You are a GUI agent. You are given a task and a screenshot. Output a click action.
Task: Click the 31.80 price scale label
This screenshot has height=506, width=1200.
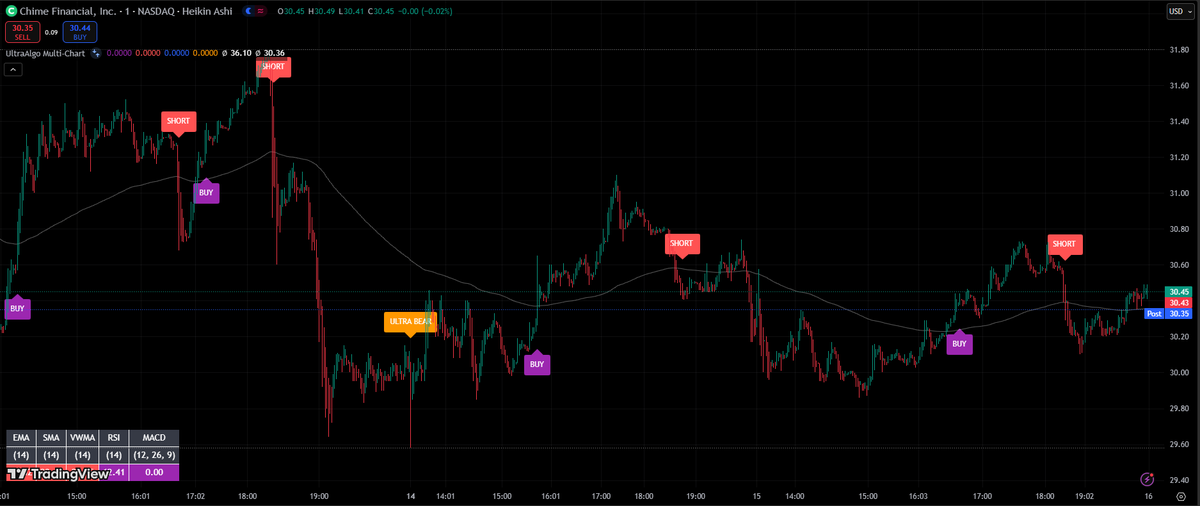point(1177,50)
